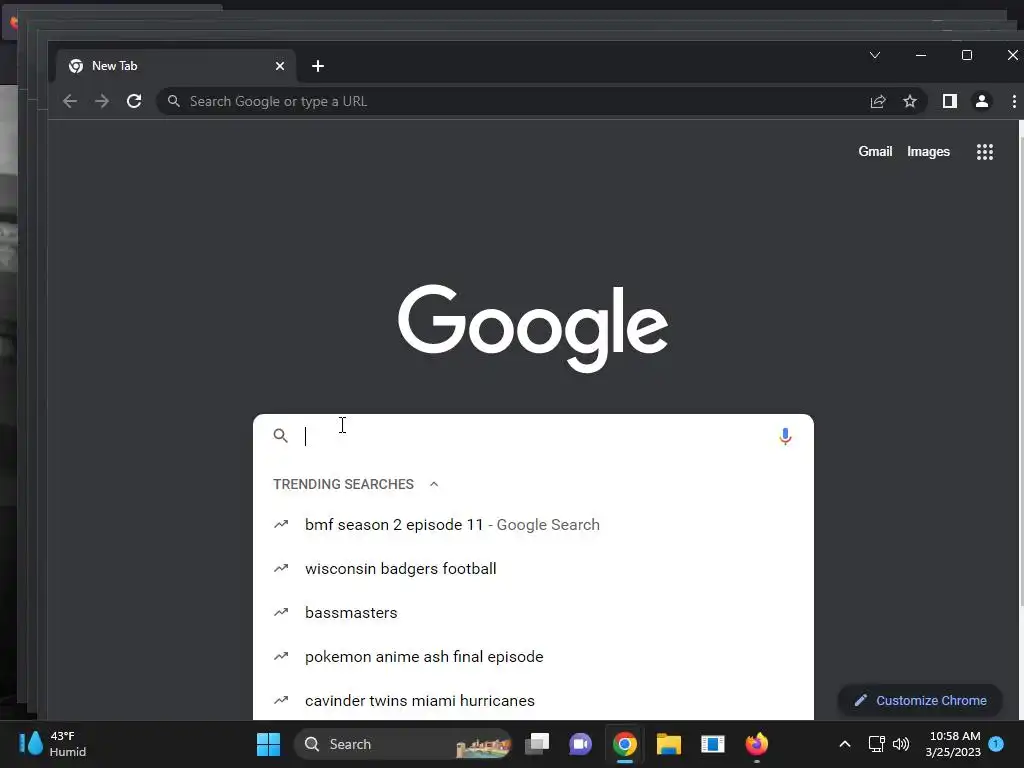Click the taskbar Search box
The width and height of the screenshot is (1024, 768).
click(403, 744)
